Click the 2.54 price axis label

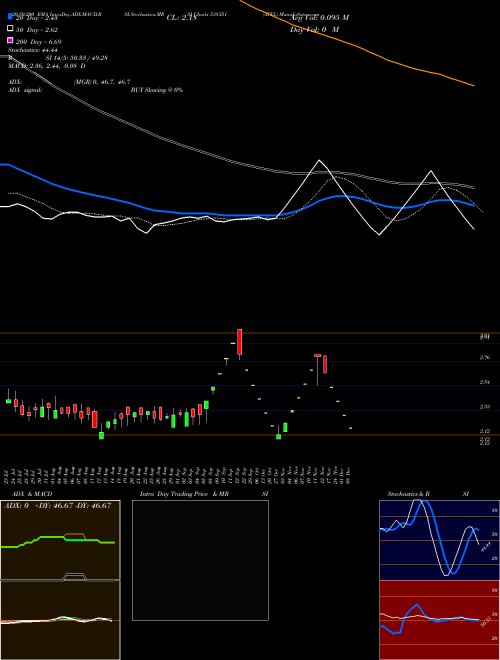click(484, 382)
